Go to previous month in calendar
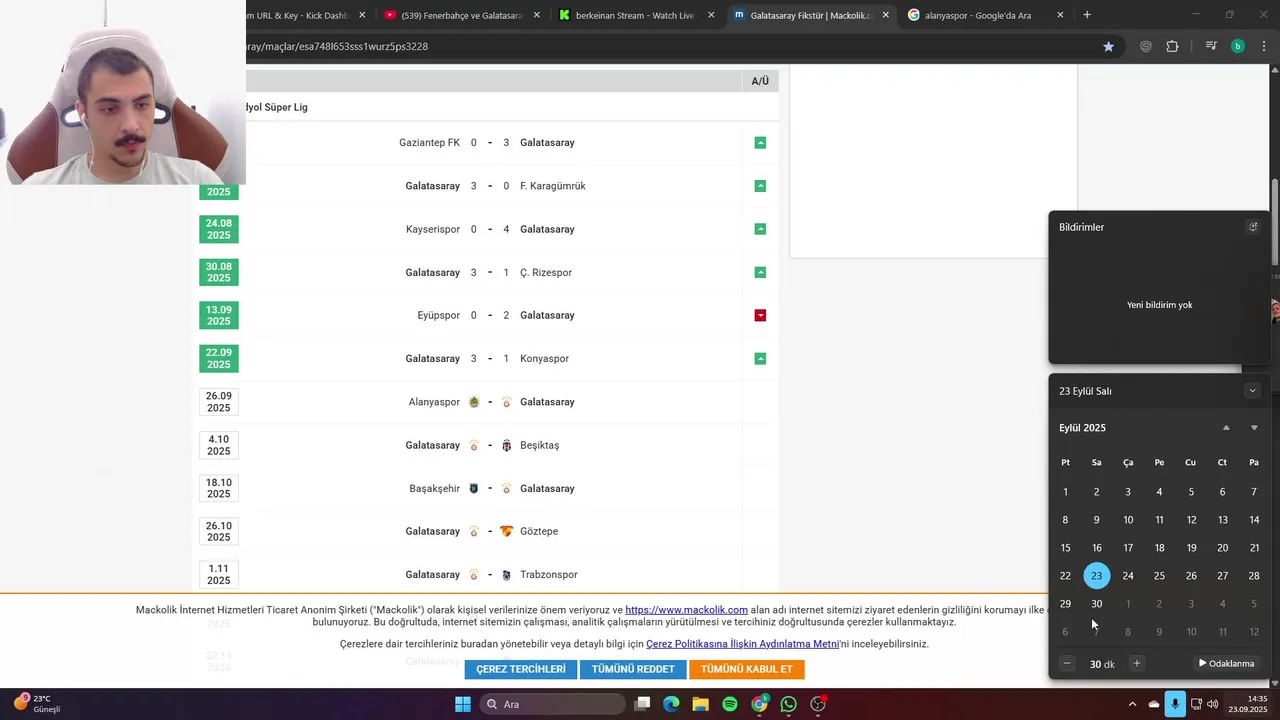The width and height of the screenshot is (1280, 720). (x=1226, y=428)
